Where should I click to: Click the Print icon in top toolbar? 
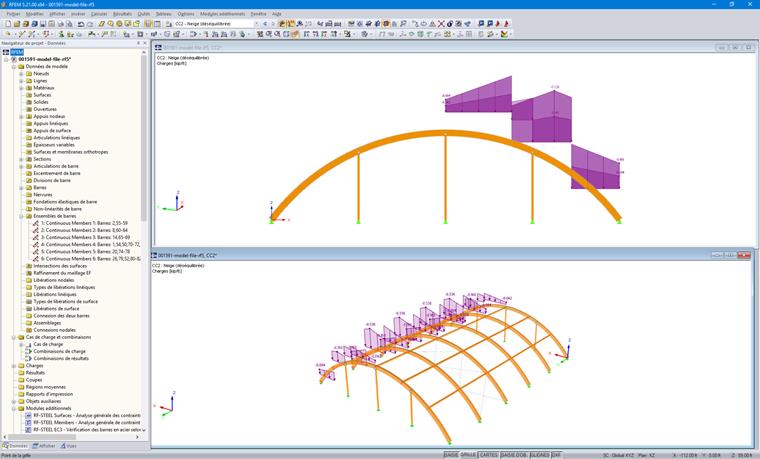pos(61,24)
